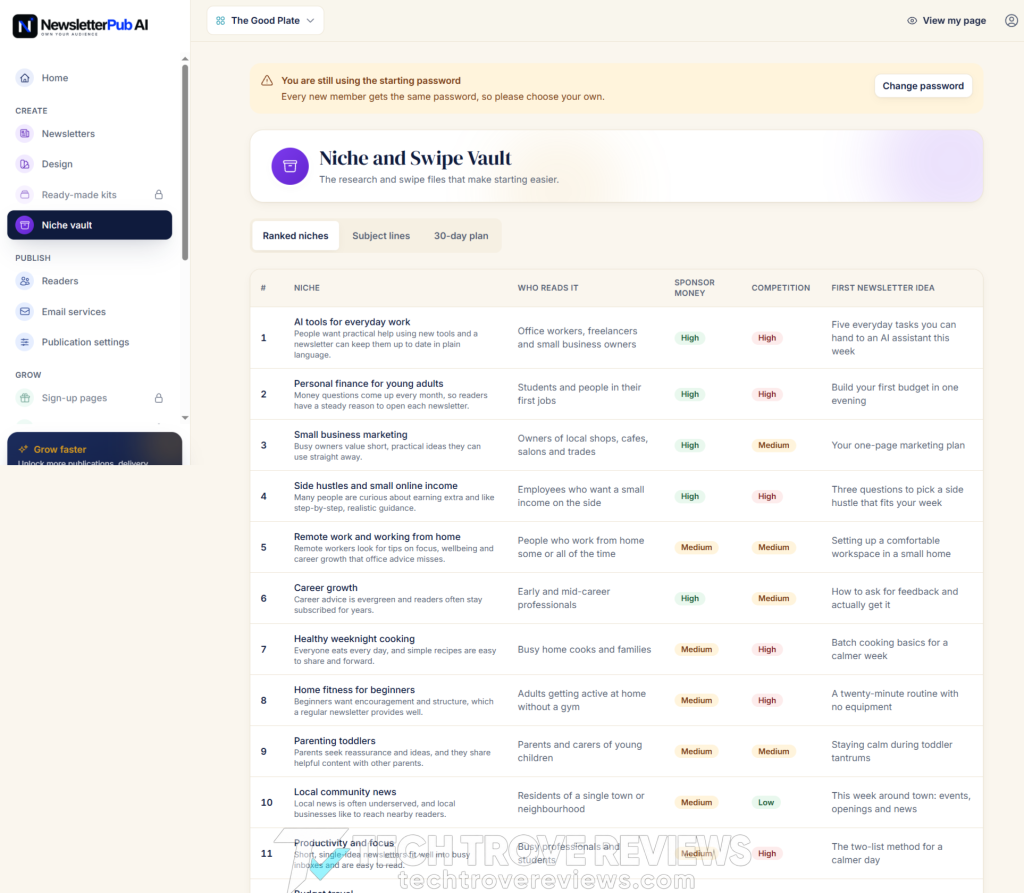Click the sidebar scroll up arrow
The width and height of the screenshot is (1024, 893).
click(x=185, y=59)
